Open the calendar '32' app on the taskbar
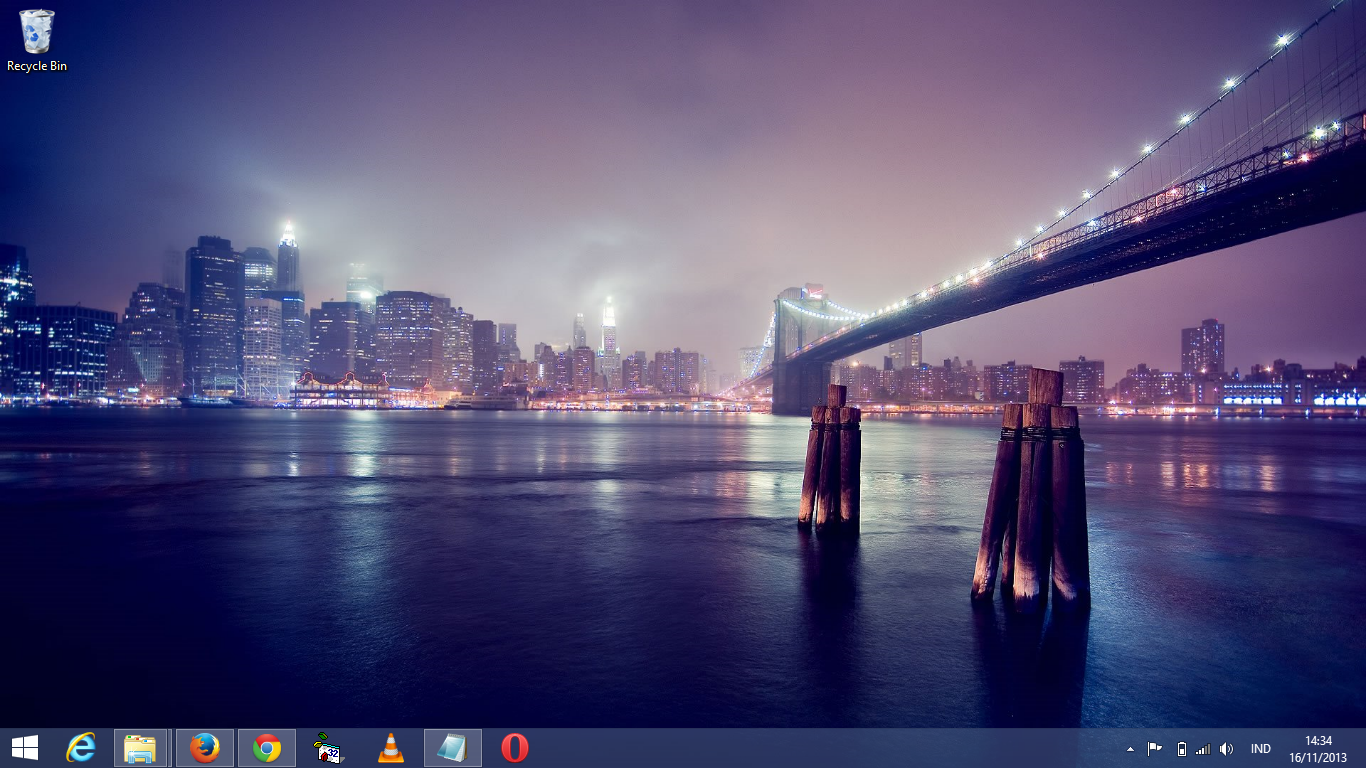The width and height of the screenshot is (1366, 768). coord(327,747)
